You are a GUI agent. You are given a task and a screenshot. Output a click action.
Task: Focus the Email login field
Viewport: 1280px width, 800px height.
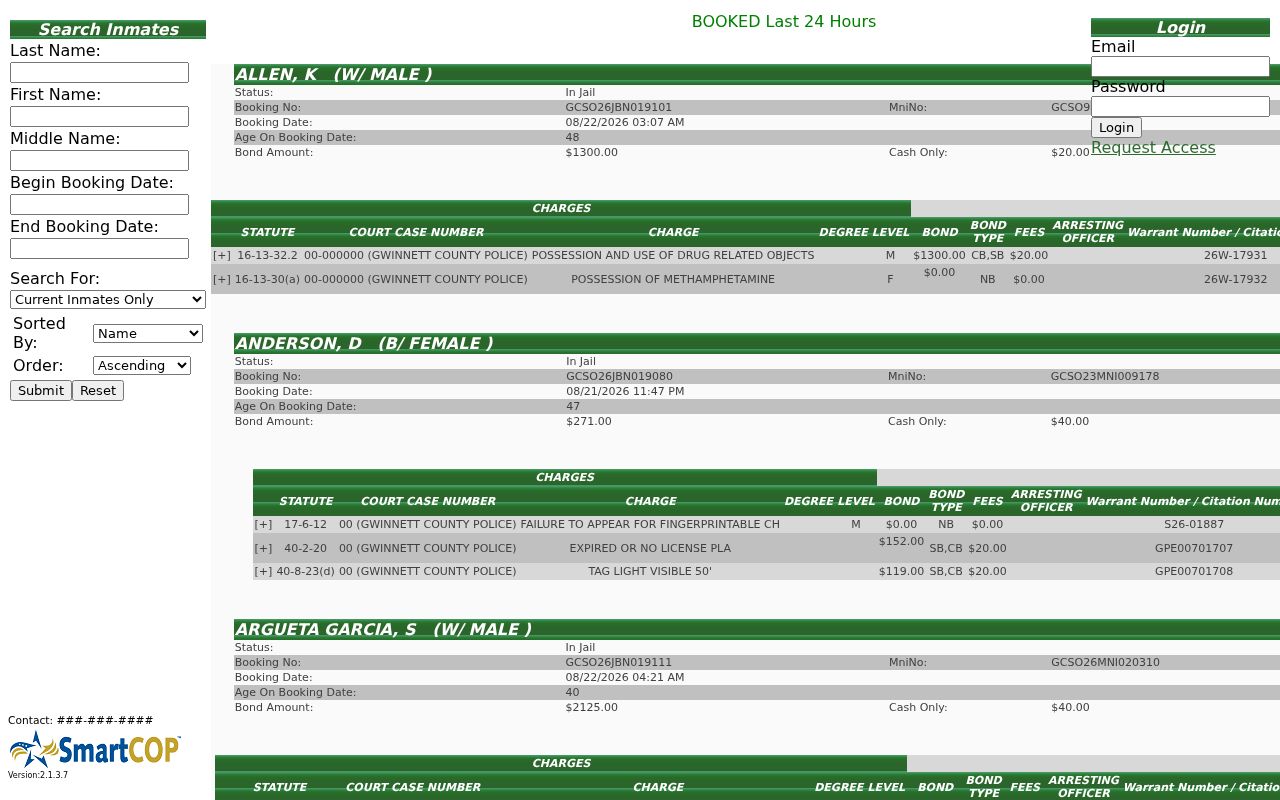click(1180, 66)
